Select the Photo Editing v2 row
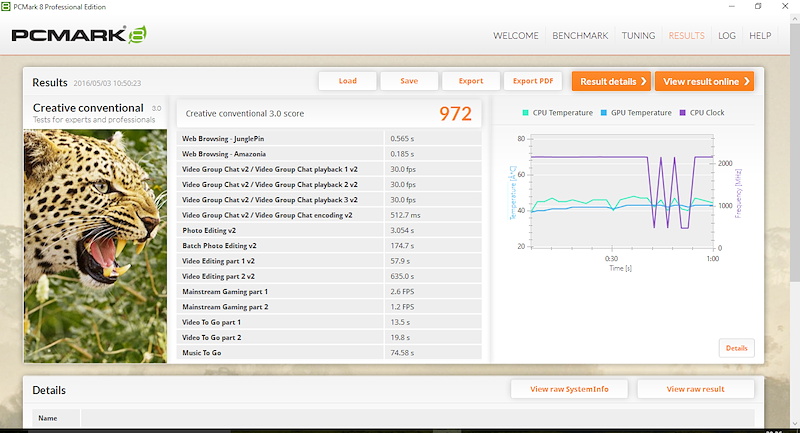800x433 pixels. [329, 231]
